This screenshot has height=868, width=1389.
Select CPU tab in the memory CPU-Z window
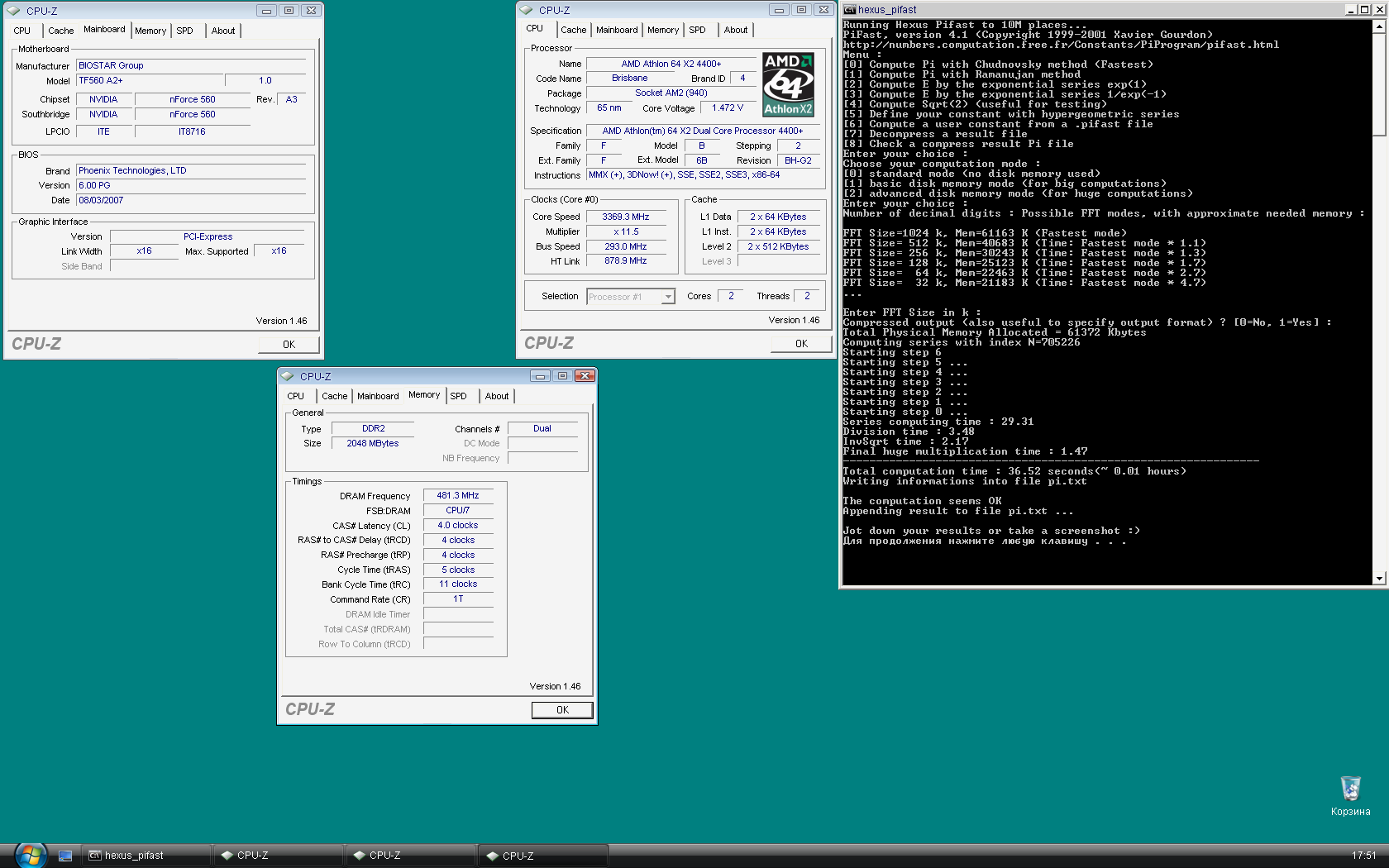[x=296, y=396]
